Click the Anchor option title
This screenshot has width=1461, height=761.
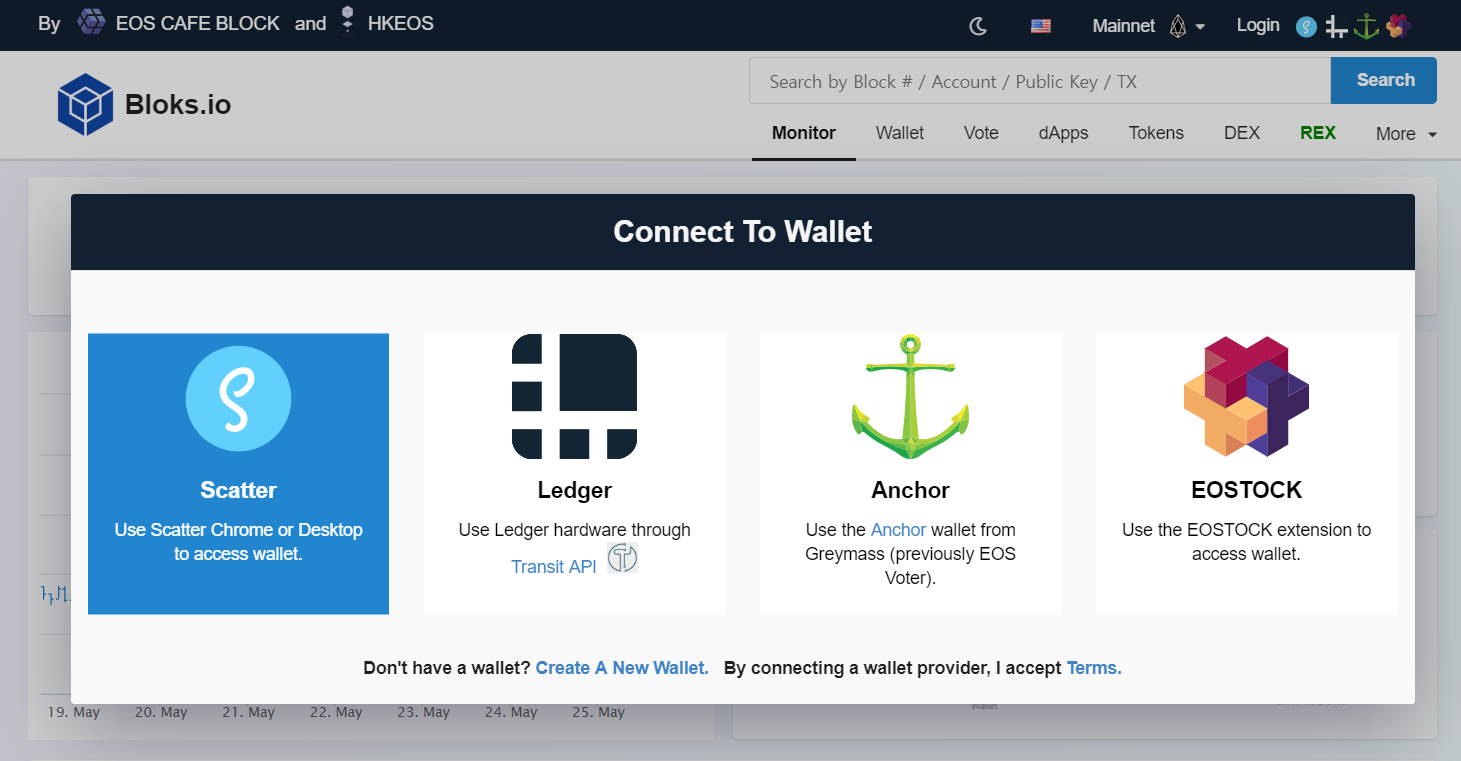pos(910,490)
